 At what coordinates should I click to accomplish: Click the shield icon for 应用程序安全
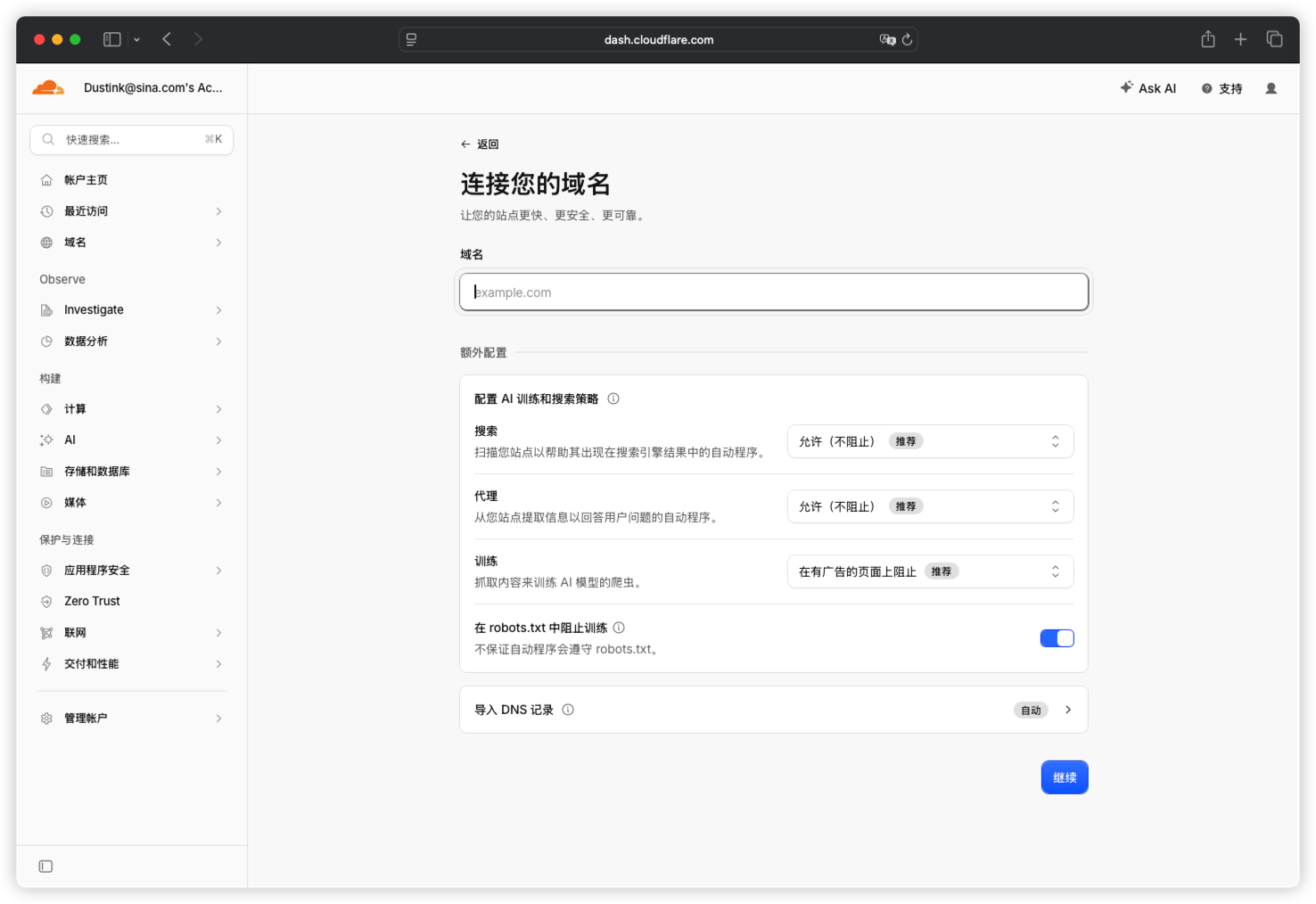coord(46,571)
